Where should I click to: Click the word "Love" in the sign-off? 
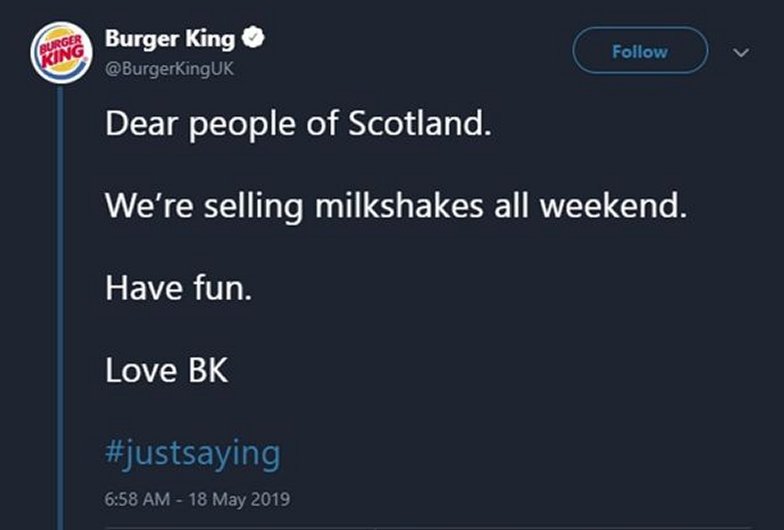pyautogui.click(x=140, y=372)
